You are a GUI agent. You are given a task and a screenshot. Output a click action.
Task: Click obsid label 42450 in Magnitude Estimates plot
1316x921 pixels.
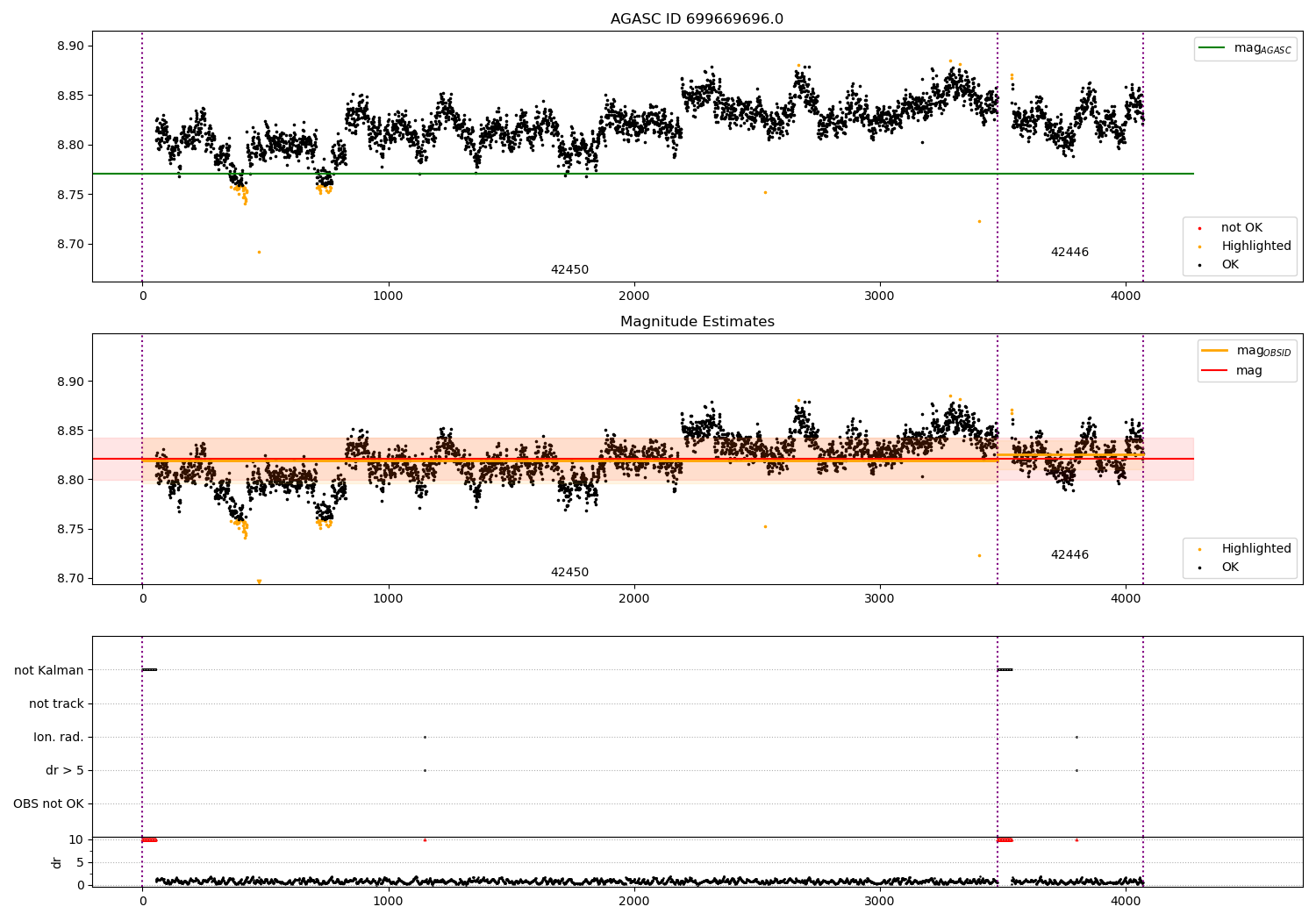click(569, 573)
